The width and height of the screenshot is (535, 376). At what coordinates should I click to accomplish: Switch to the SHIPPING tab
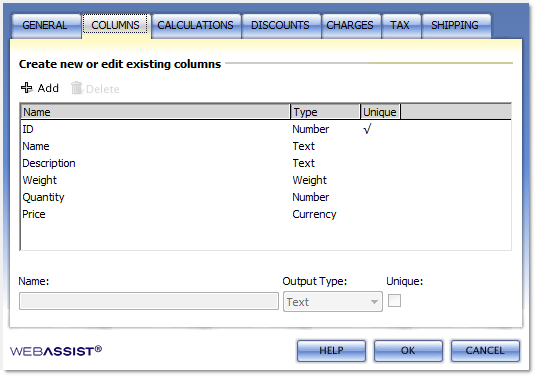(x=456, y=25)
